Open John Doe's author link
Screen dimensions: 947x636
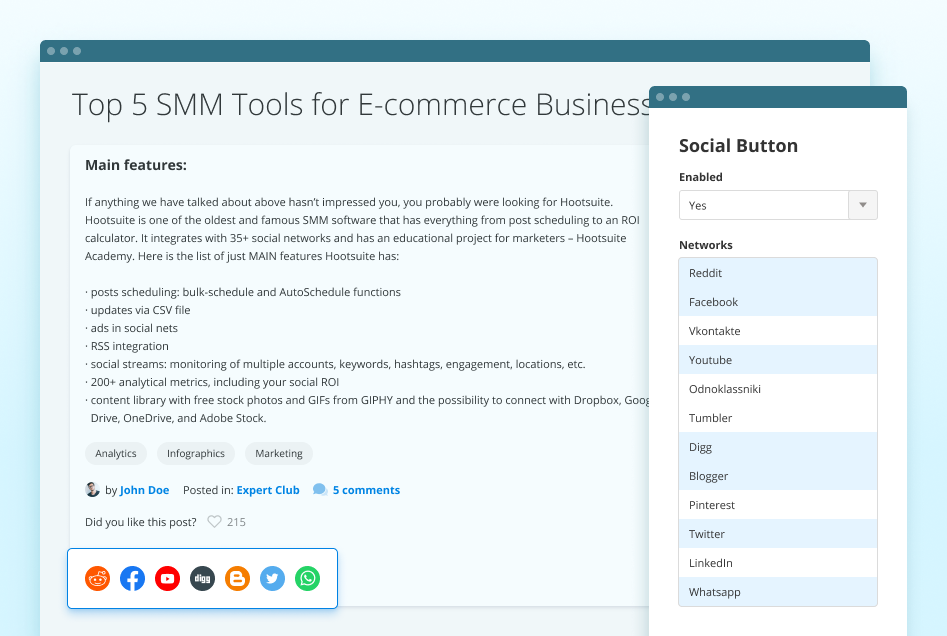tap(144, 489)
